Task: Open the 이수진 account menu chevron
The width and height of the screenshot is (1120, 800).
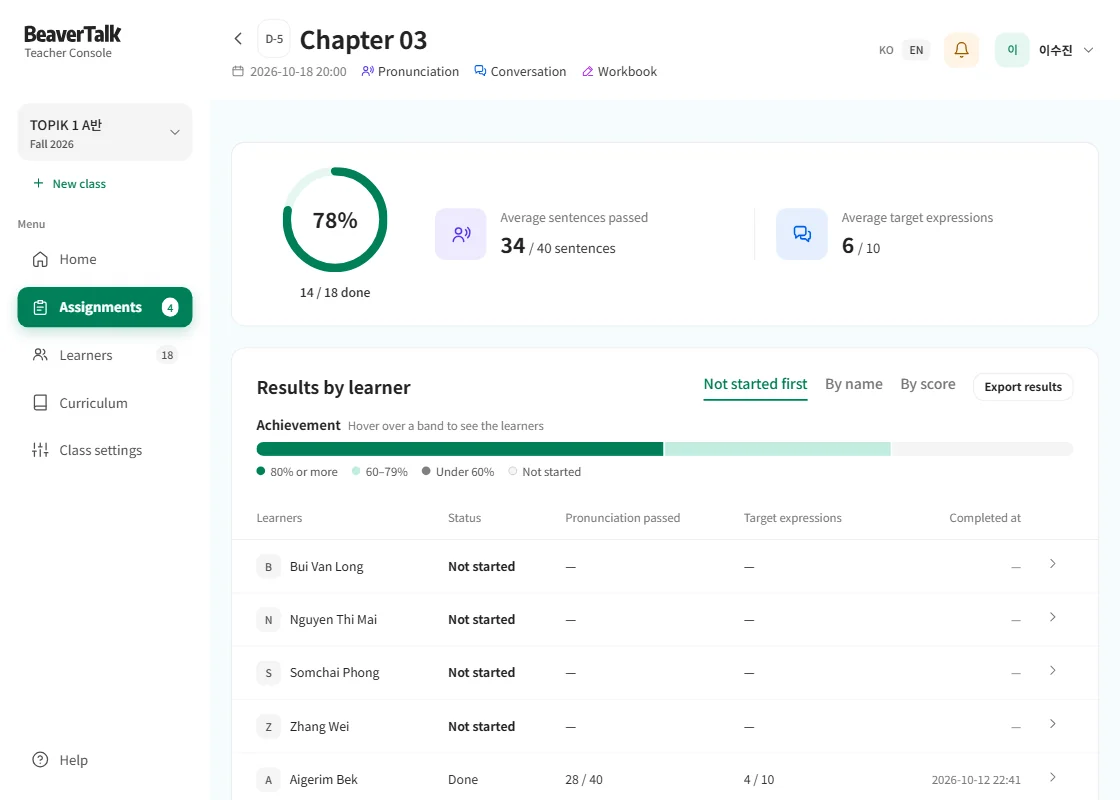Action: [x=1089, y=50]
